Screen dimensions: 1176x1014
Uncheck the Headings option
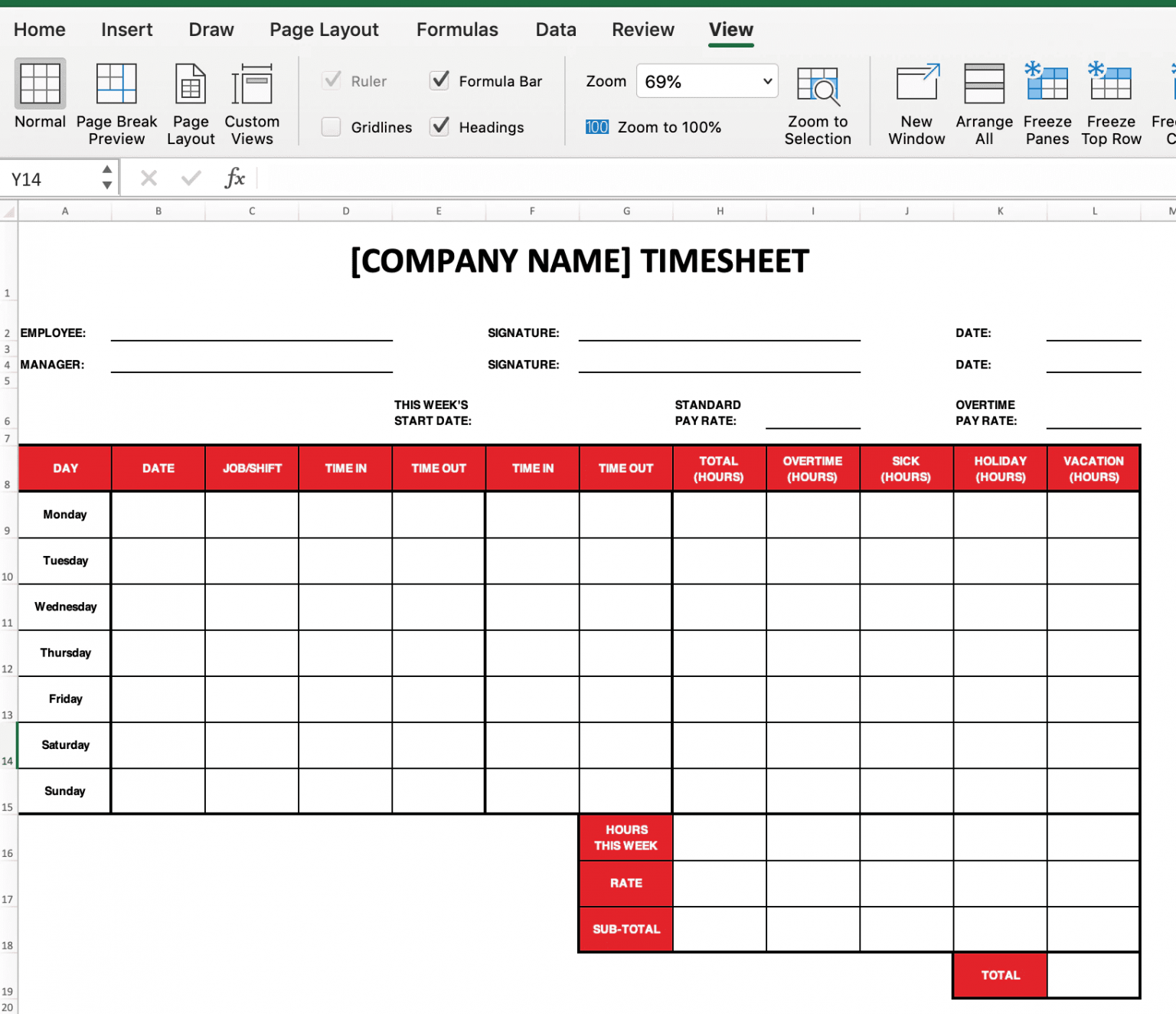[x=439, y=127]
